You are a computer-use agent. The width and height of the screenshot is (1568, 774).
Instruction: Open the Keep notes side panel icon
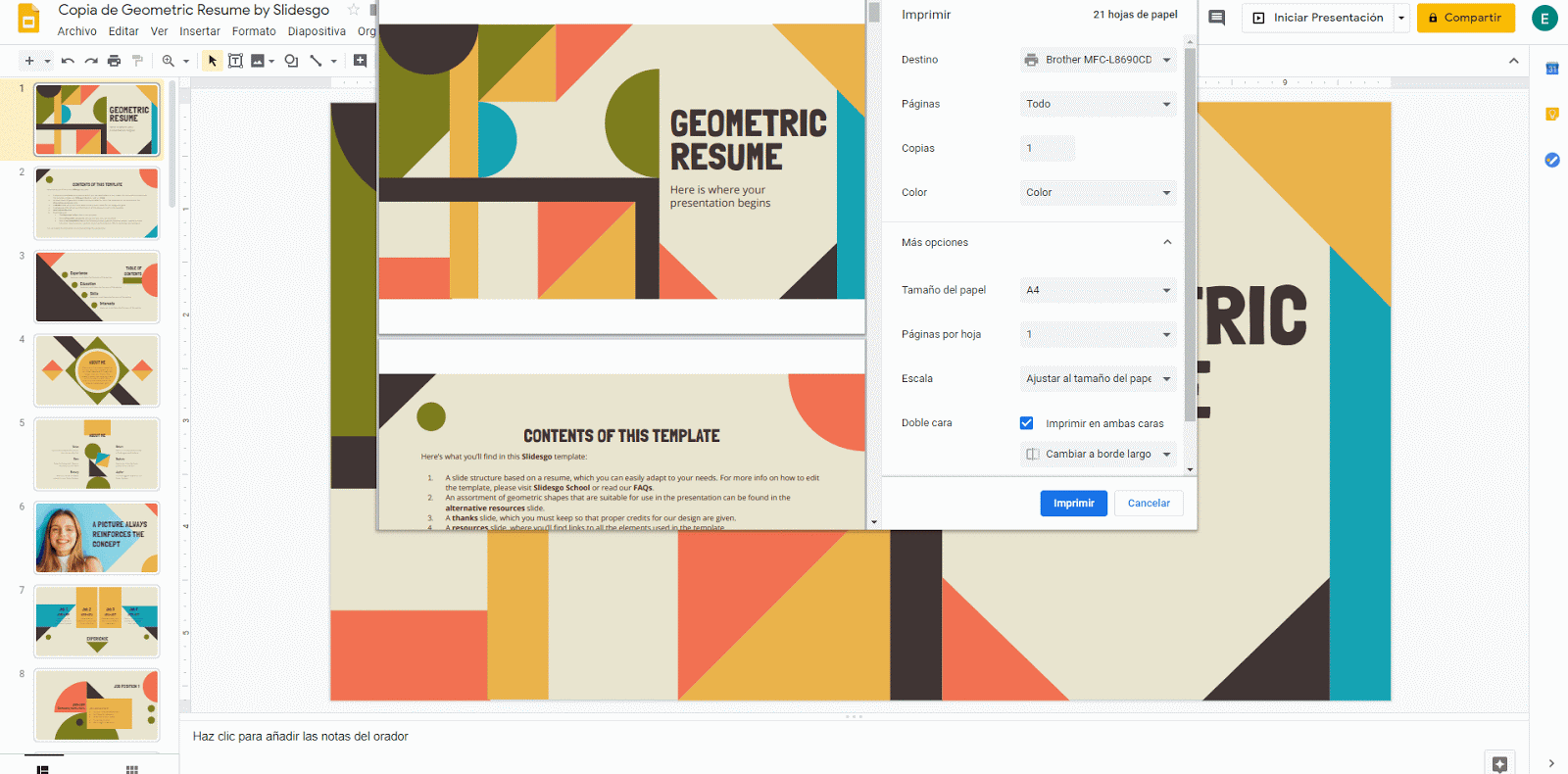[1552, 114]
